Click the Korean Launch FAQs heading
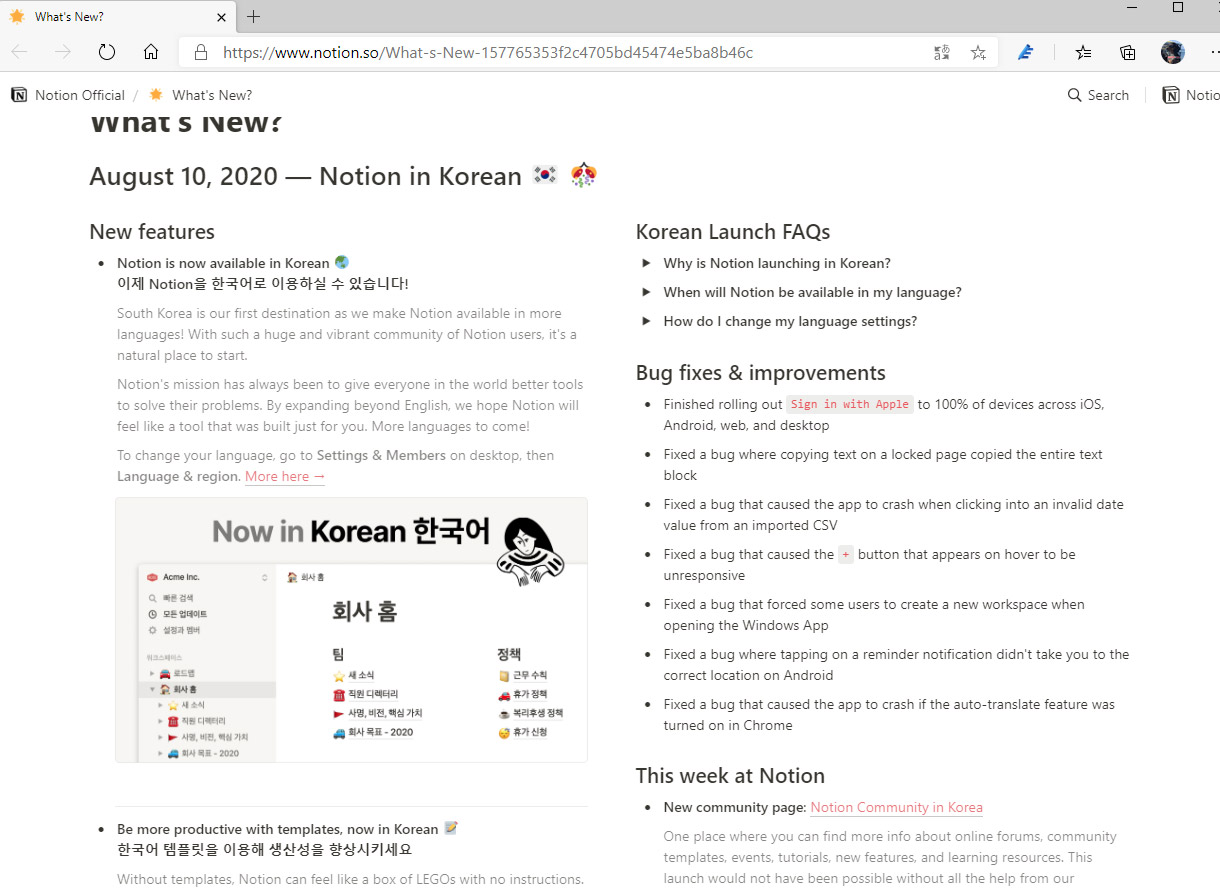The image size is (1220, 888). pos(733,232)
